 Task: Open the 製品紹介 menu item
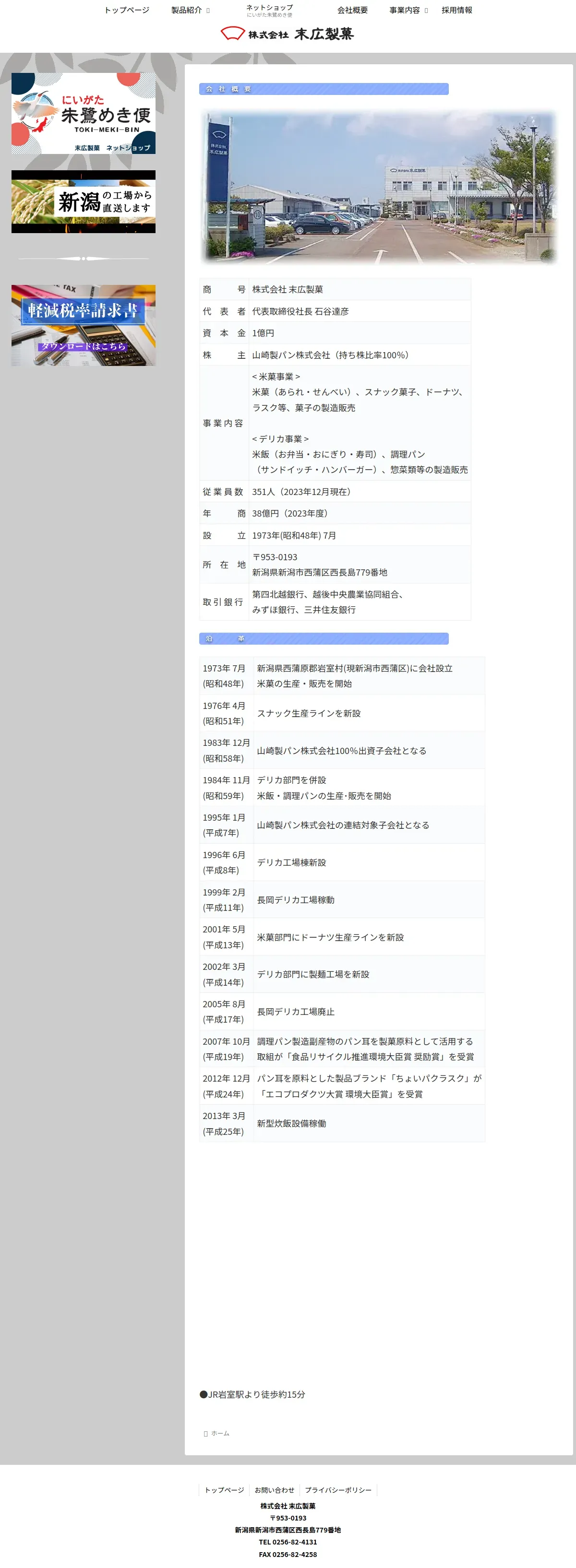(x=186, y=11)
